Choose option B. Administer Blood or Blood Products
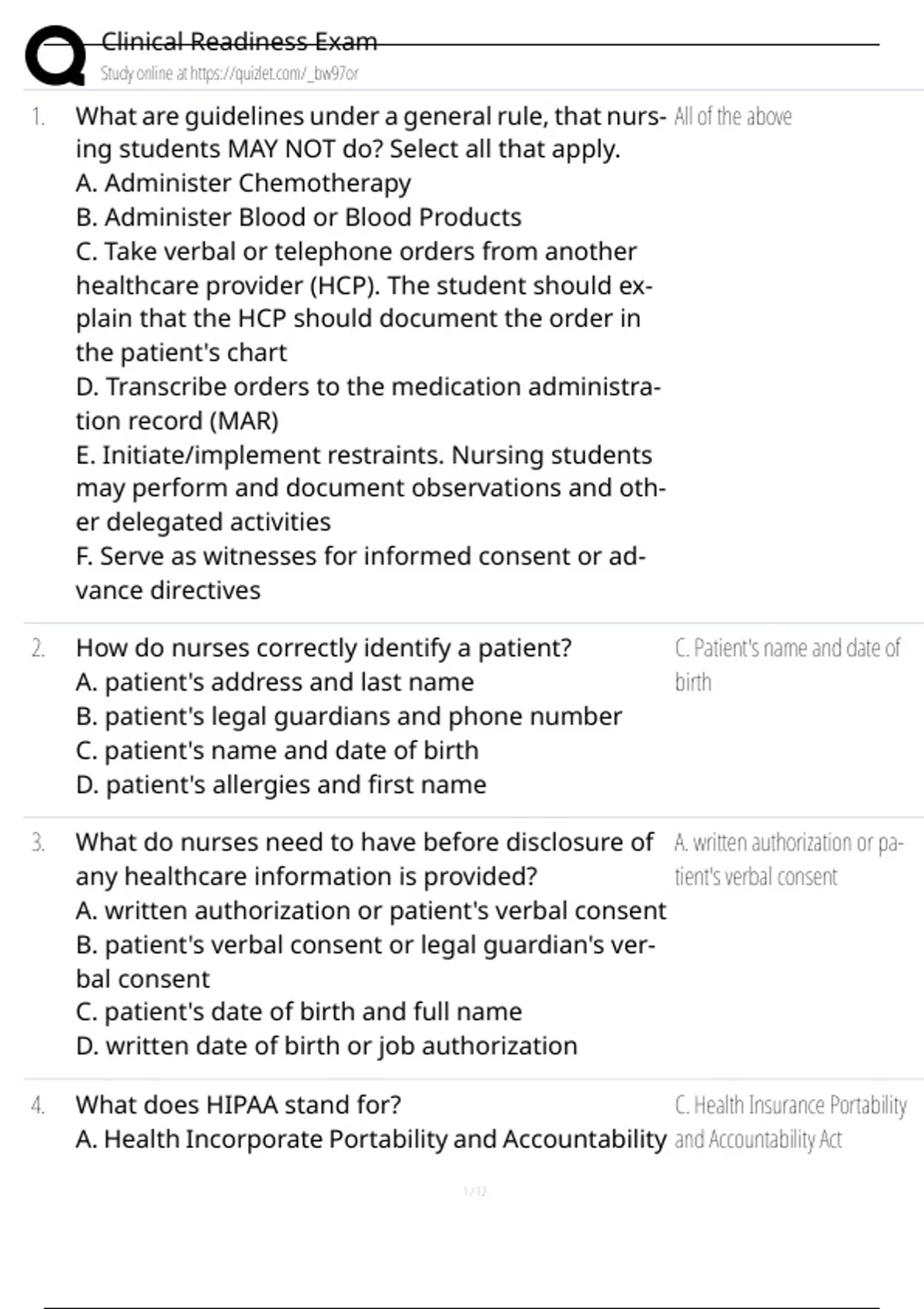924x1309 pixels. coord(299,217)
